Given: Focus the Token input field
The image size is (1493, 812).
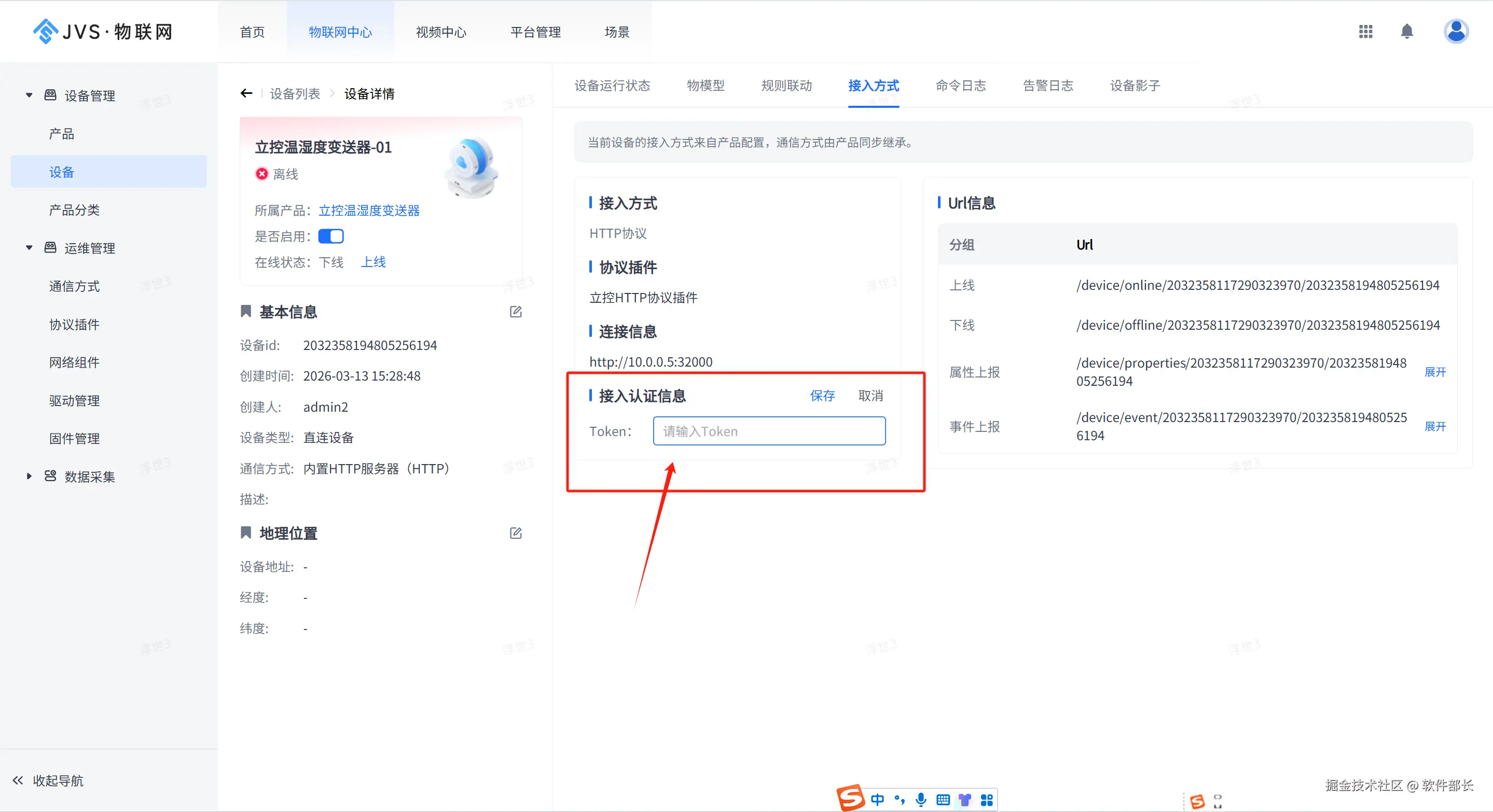Looking at the screenshot, I should click(768, 431).
